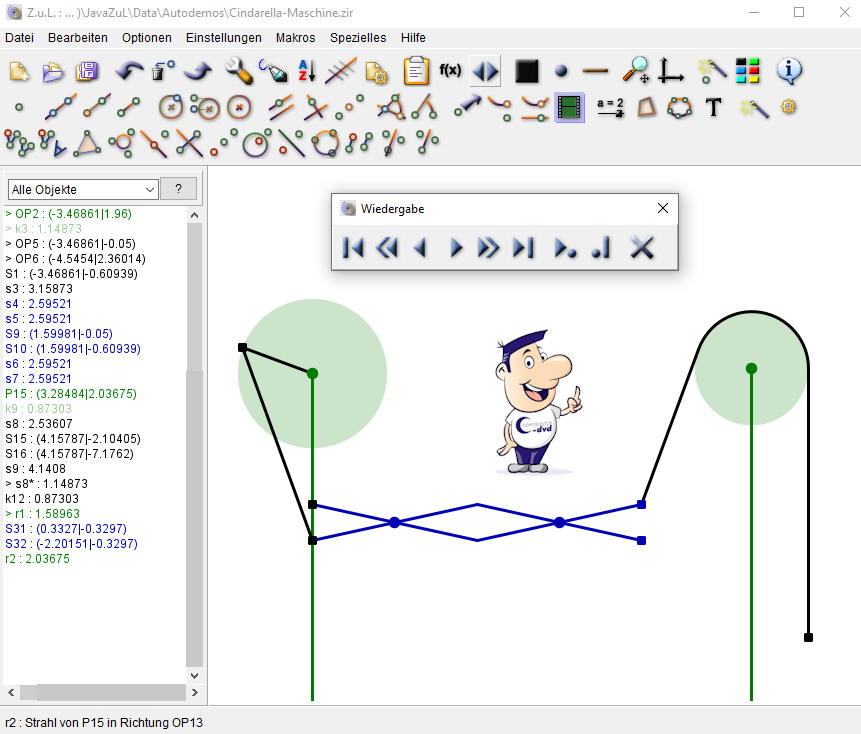The image size is (861, 734).
Task: Toggle the hidden objects wand icon
Action: (711, 71)
